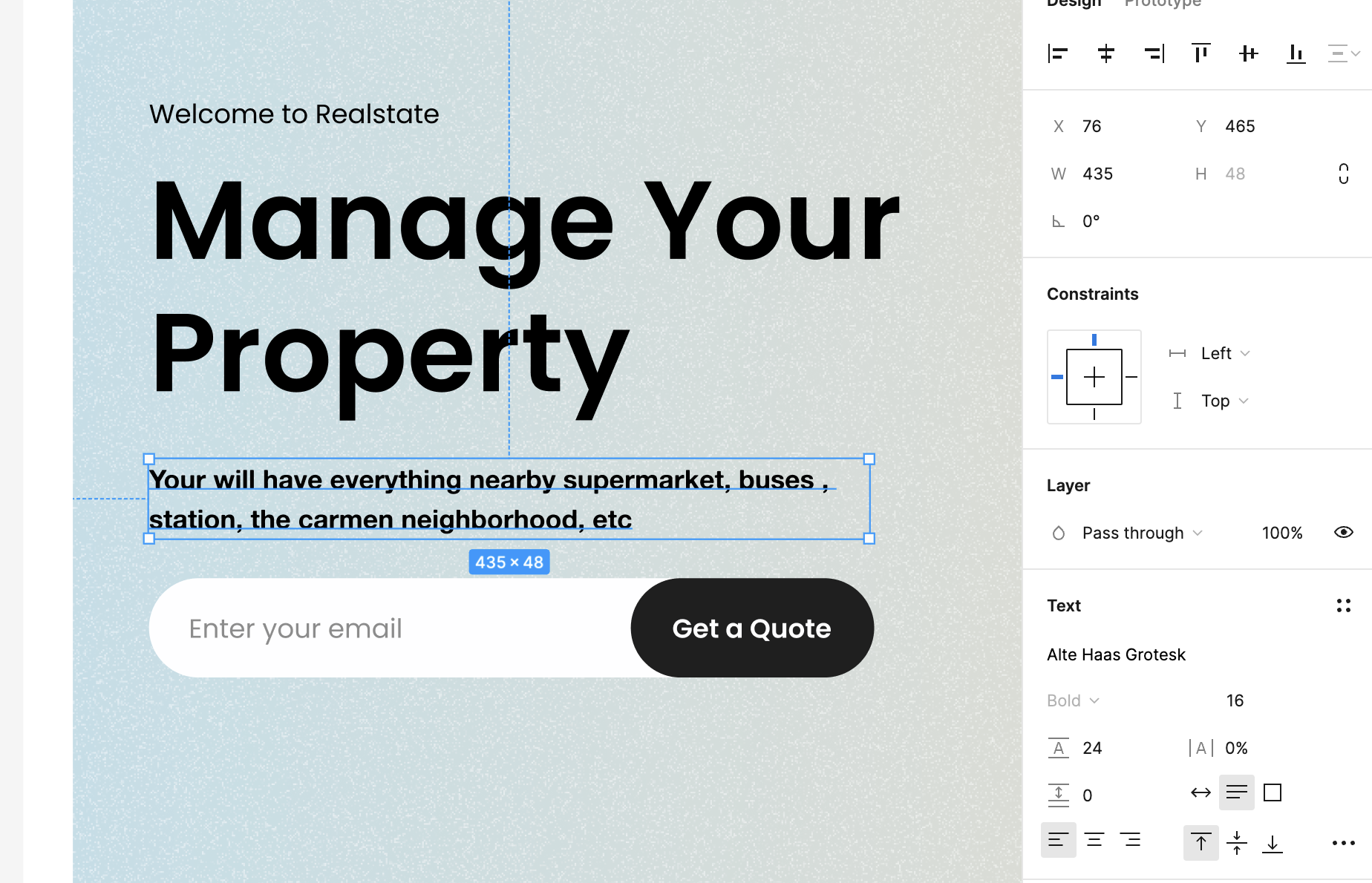Click the align top icon
This screenshot has height=883, width=1372.
1200,53
